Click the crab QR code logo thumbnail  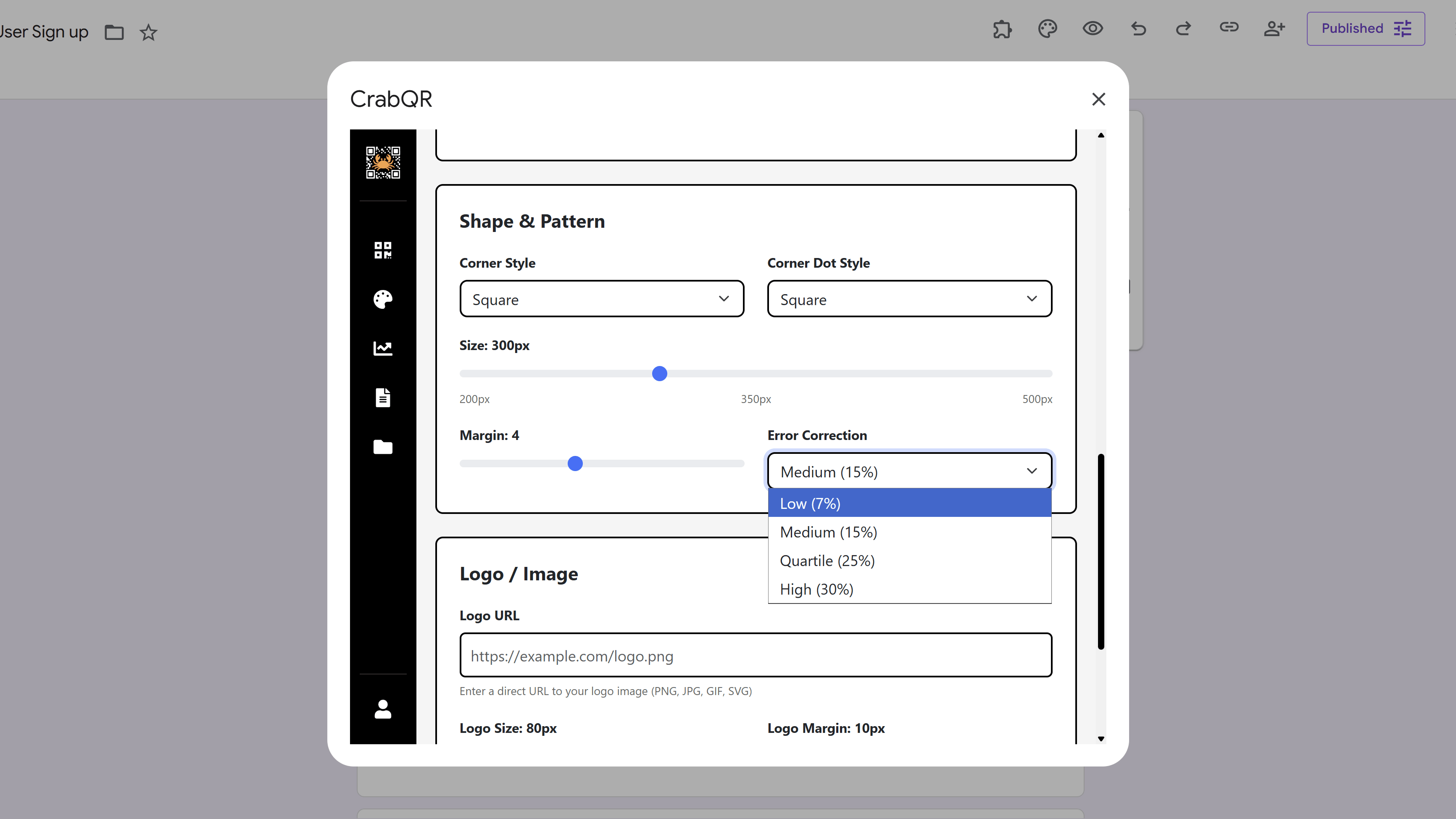click(x=383, y=162)
